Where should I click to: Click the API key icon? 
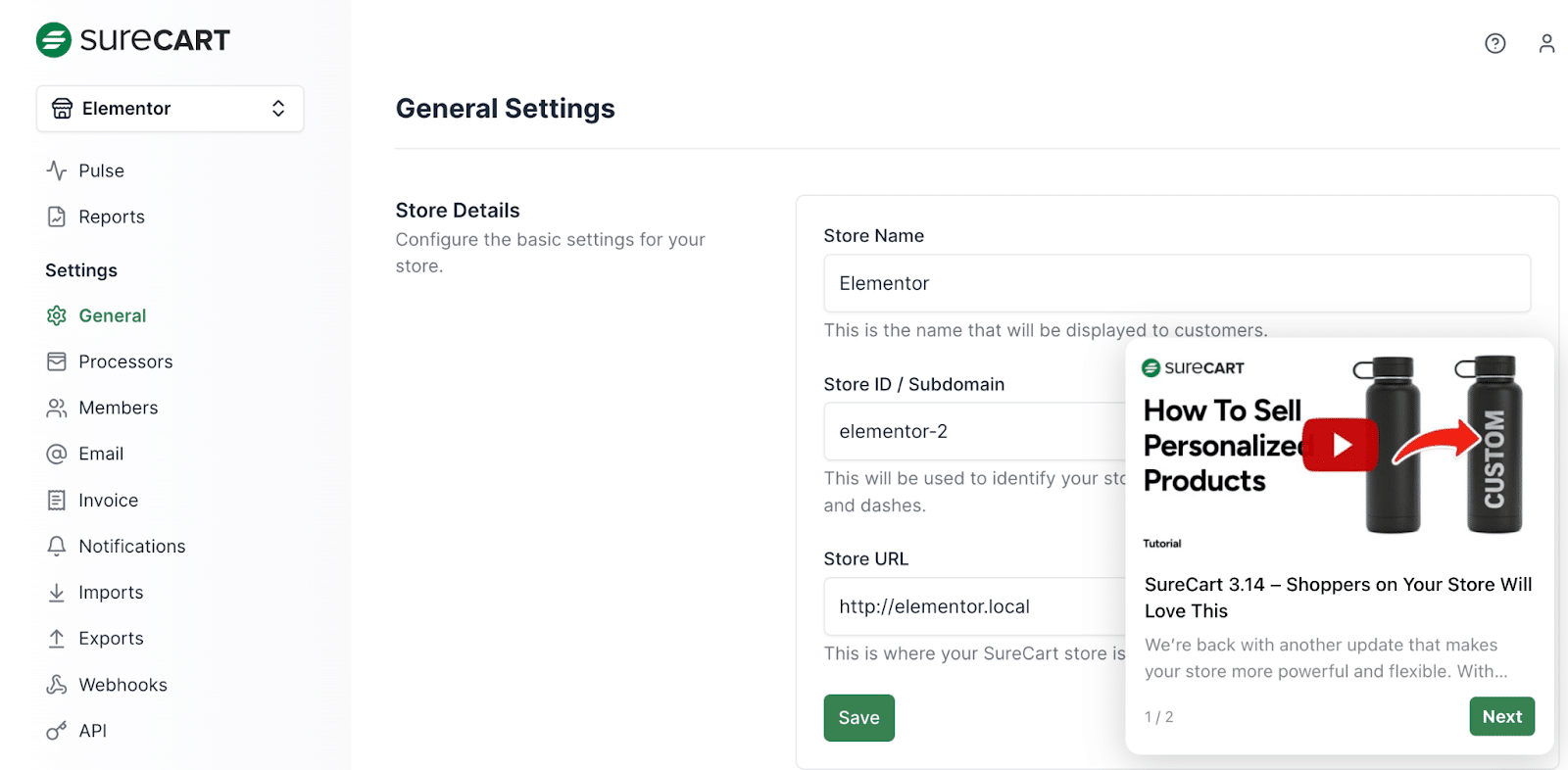[x=57, y=730]
